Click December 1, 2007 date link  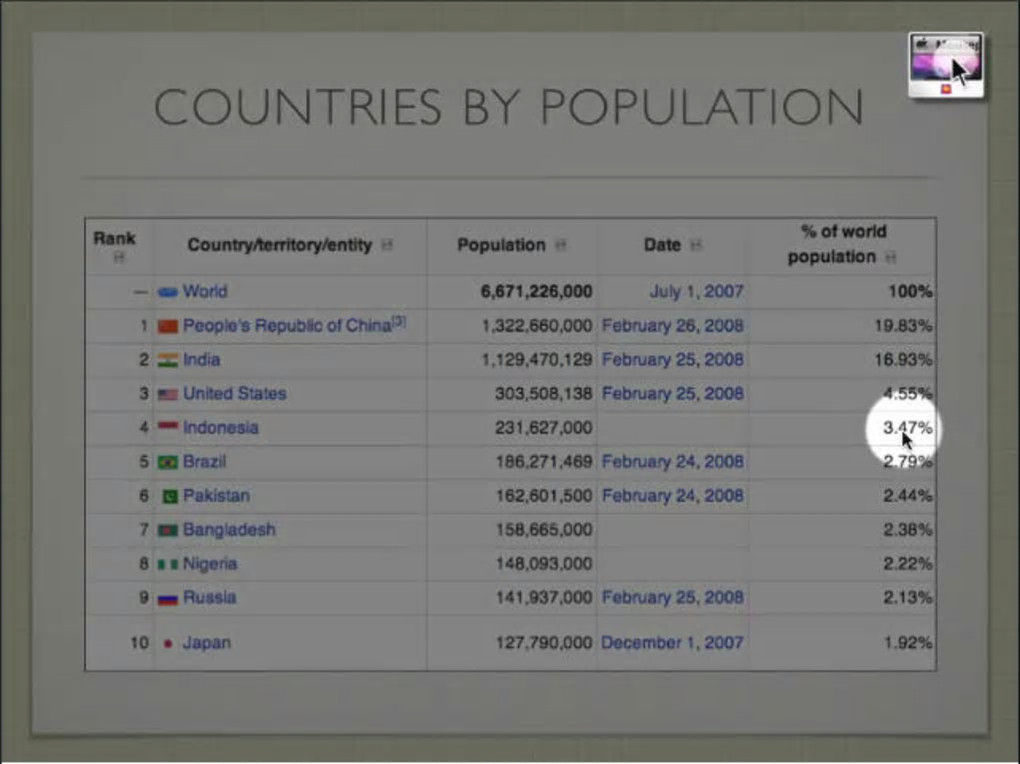(x=672, y=643)
